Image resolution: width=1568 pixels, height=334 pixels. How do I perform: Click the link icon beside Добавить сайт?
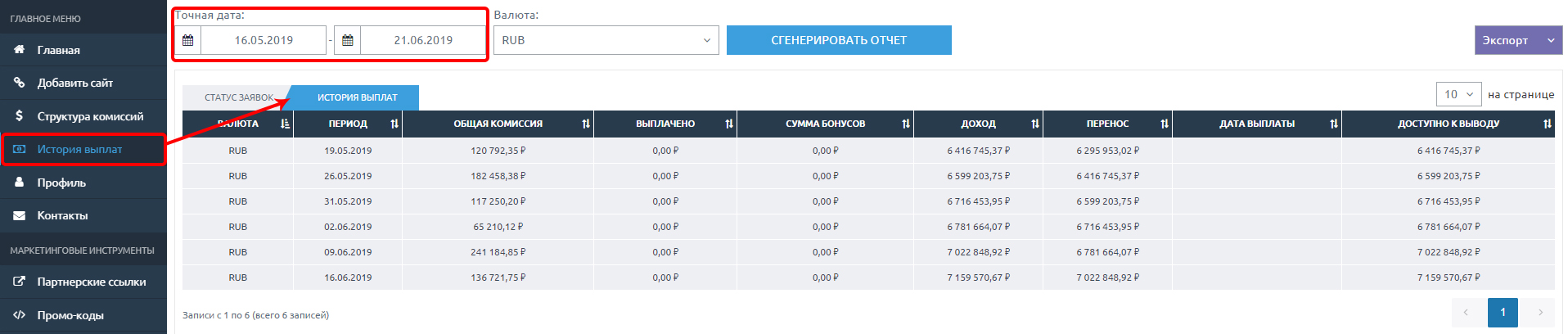19,83
